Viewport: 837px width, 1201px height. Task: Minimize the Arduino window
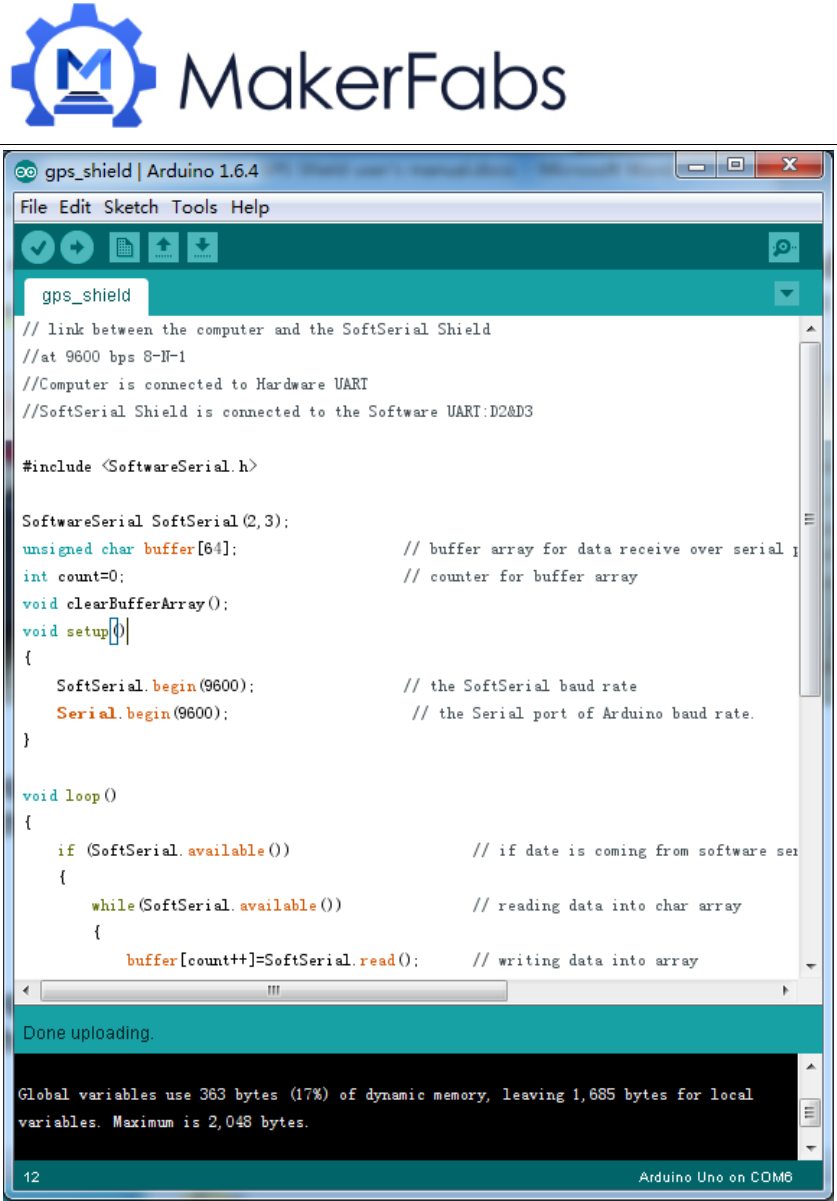point(696,165)
